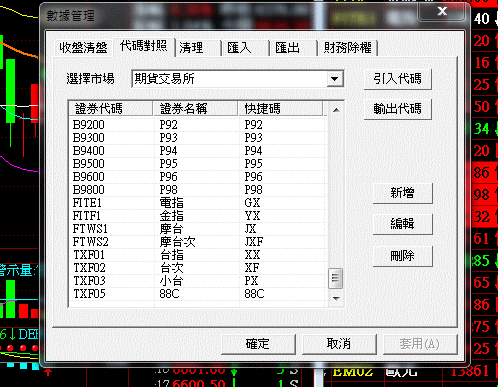Confirm with the 確定 button
The width and height of the screenshot is (498, 387).
258,344
